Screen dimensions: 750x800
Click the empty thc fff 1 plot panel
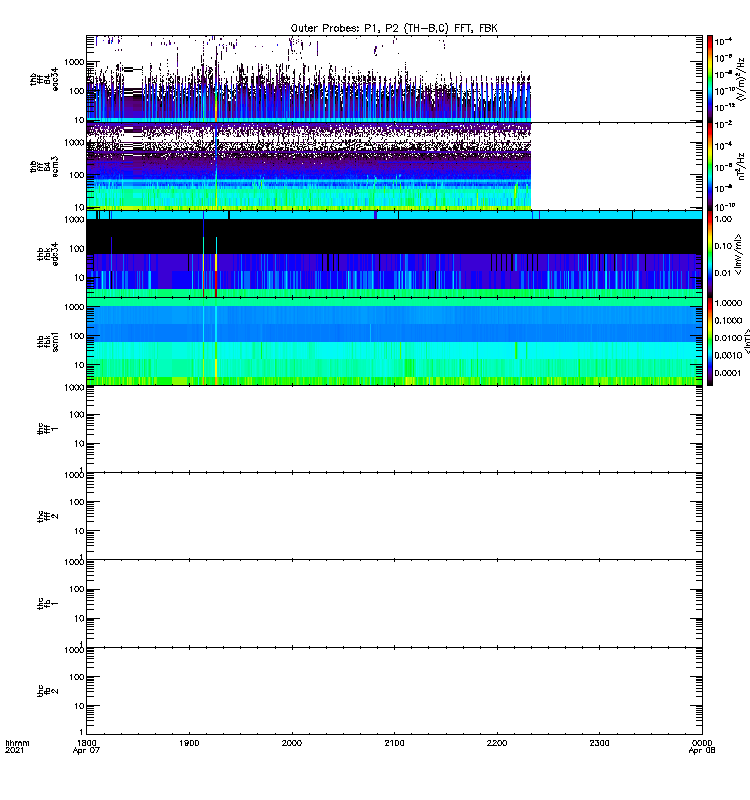(x=394, y=429)
